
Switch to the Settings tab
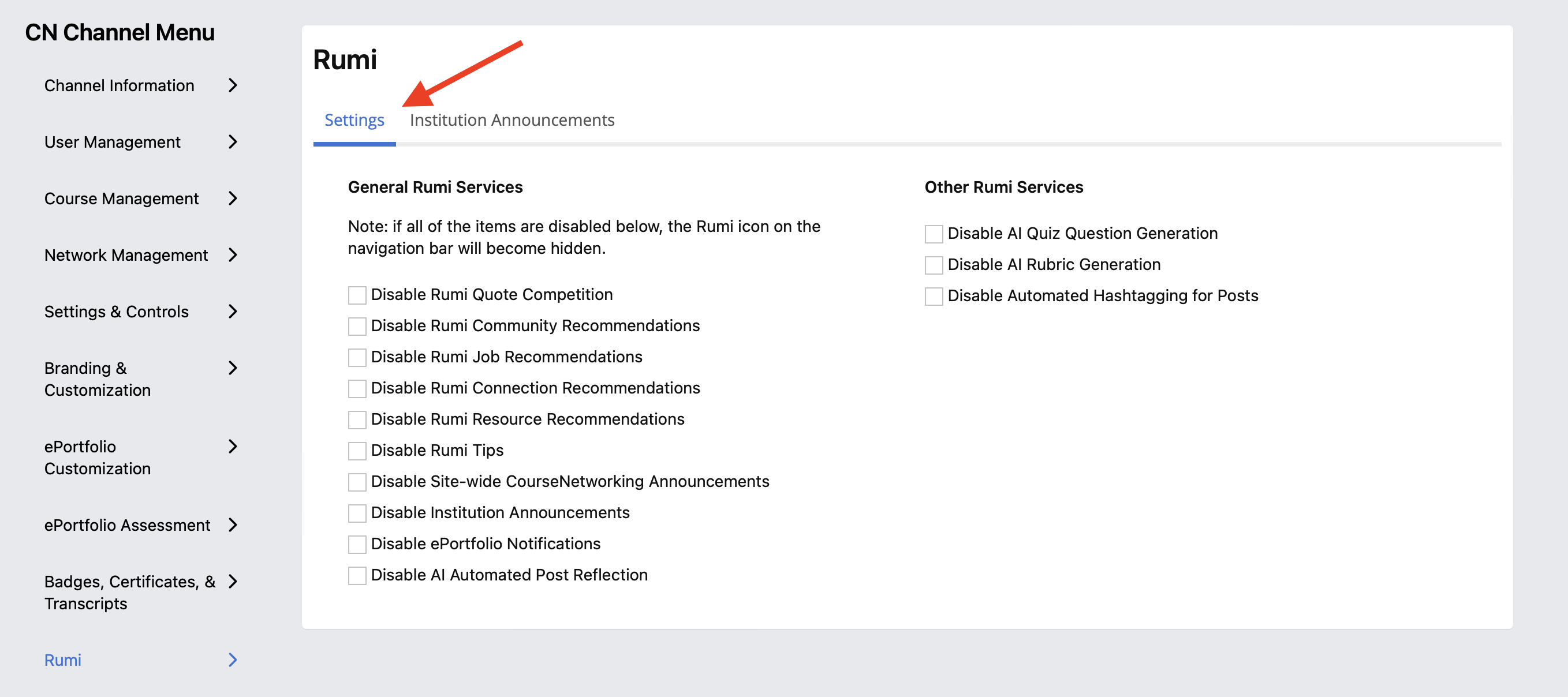tap(354, 121)
